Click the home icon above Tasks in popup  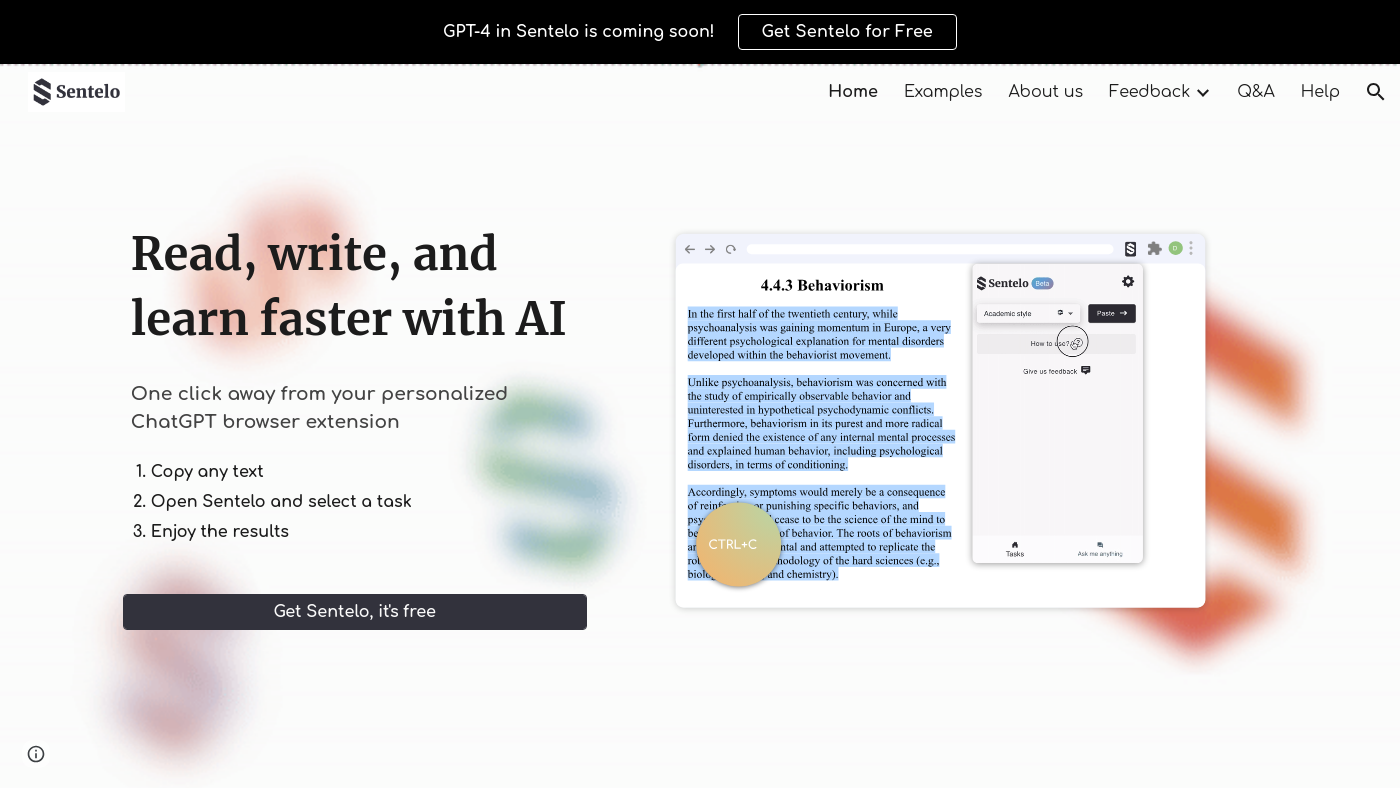(x=1015, y=545)
